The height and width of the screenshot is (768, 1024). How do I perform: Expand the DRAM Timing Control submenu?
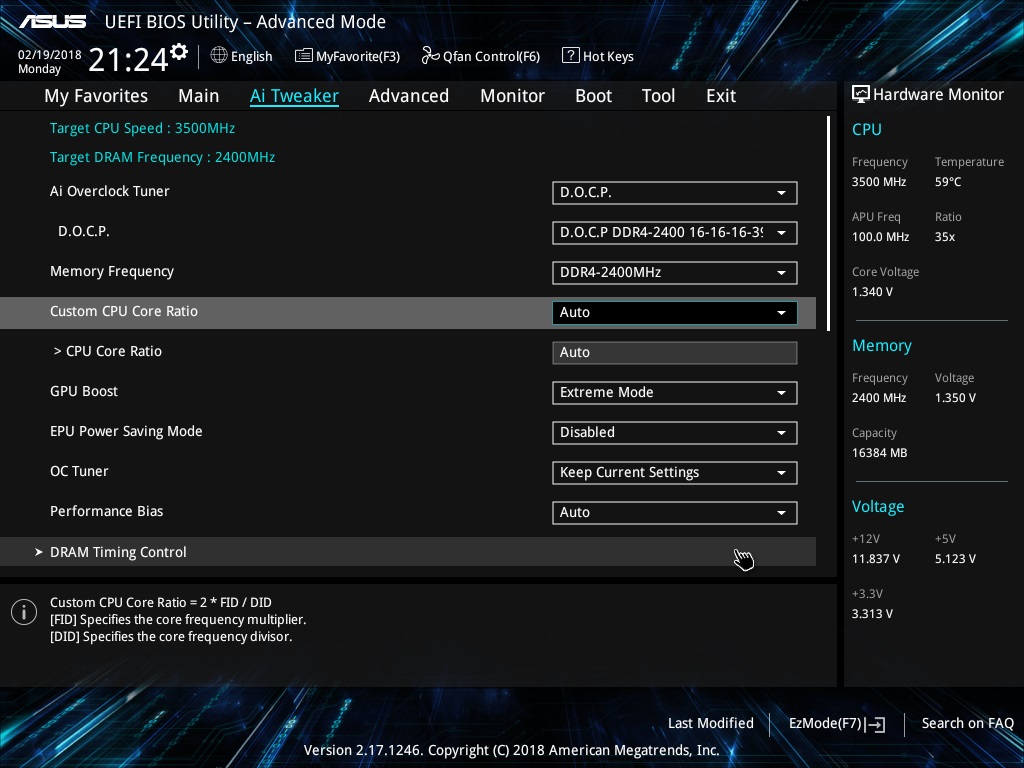[408, 552]
